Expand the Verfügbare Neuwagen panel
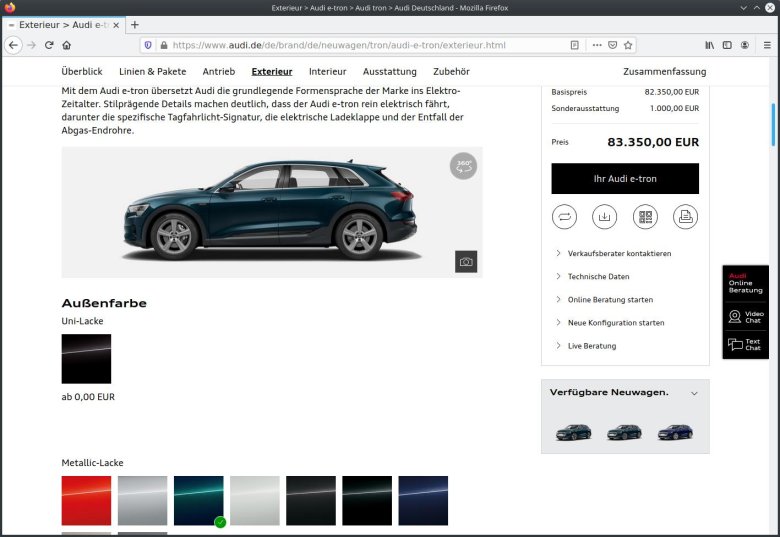Viewport: 780px width, 537px height. pyautogui.click(x=694, y=393)
